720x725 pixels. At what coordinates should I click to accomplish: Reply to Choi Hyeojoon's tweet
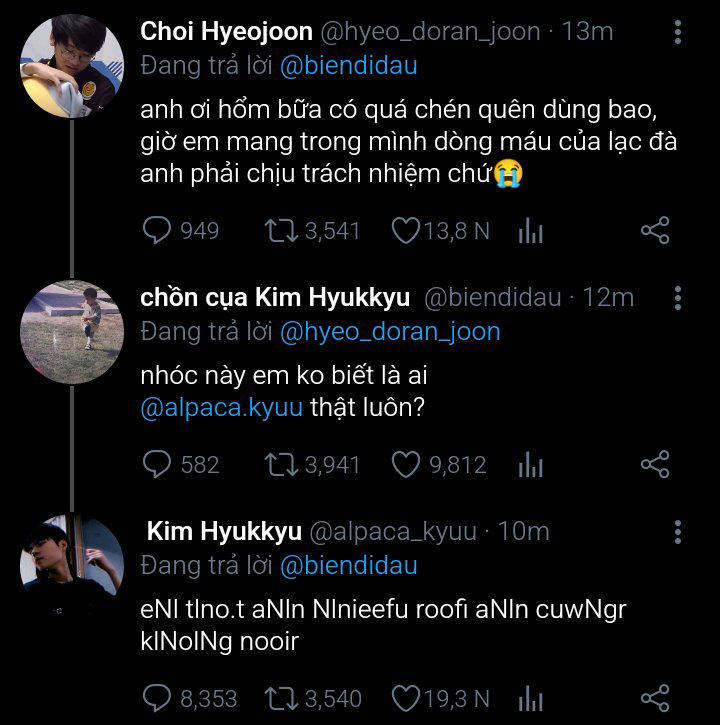coord(158,231)
